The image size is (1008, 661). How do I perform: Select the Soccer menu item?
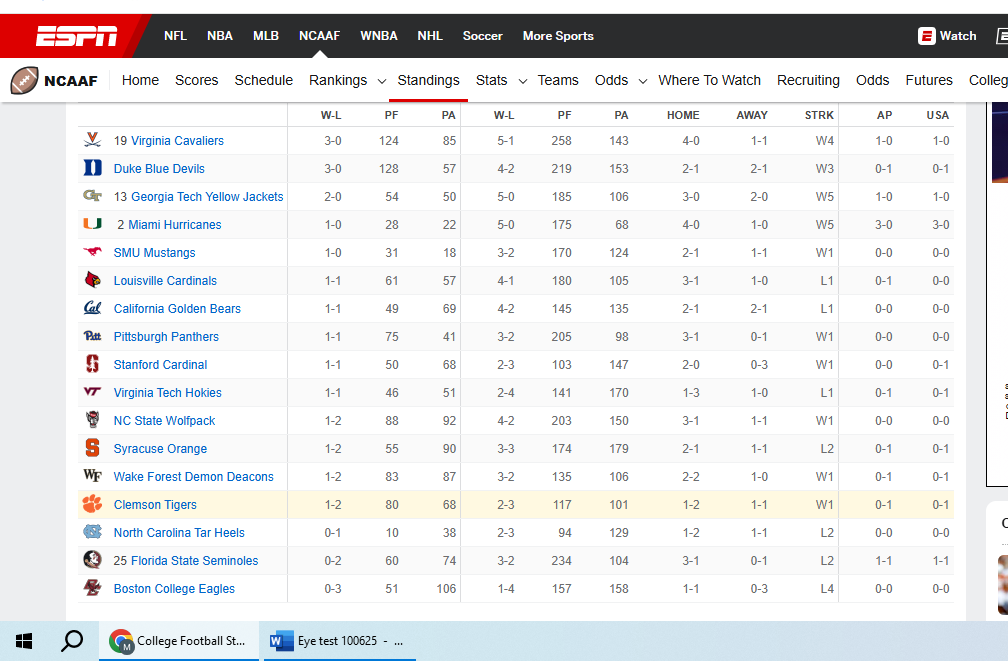pos(482,35)
